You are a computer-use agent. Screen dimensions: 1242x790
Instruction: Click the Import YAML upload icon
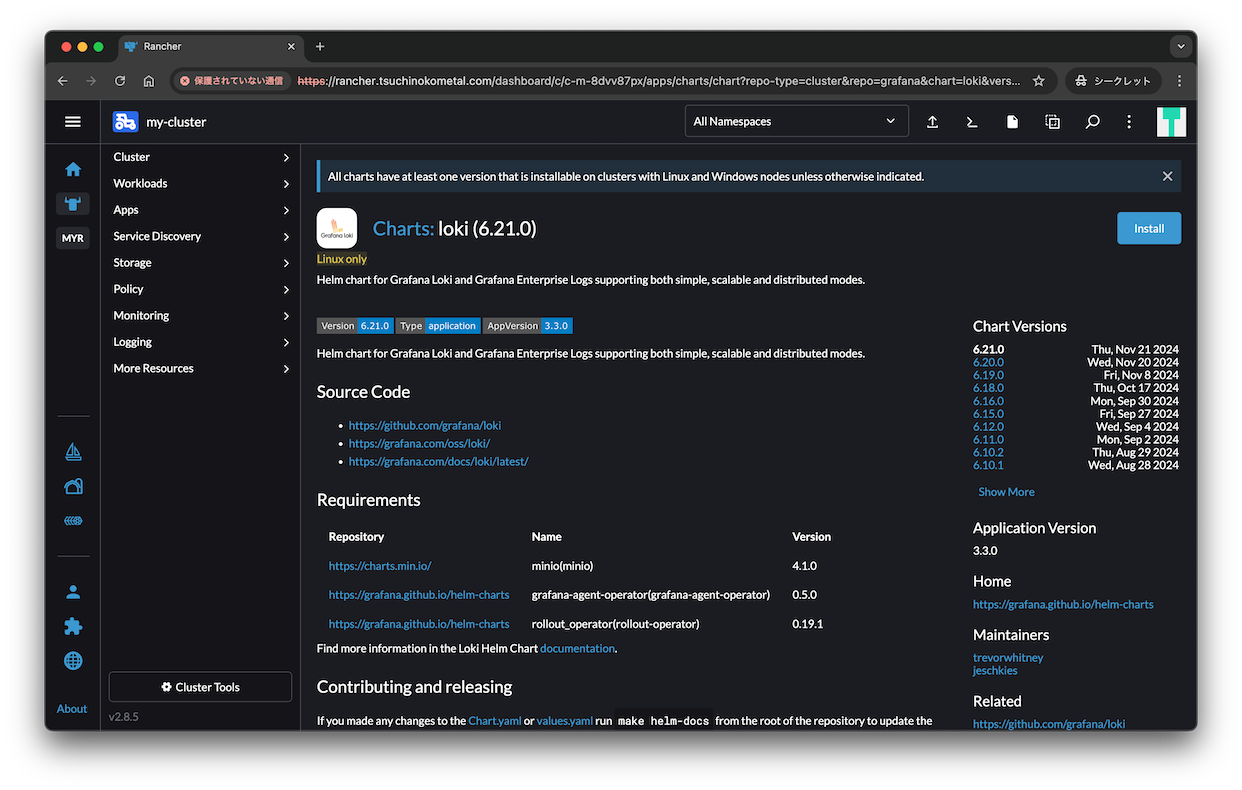click(x=932, y=122)
